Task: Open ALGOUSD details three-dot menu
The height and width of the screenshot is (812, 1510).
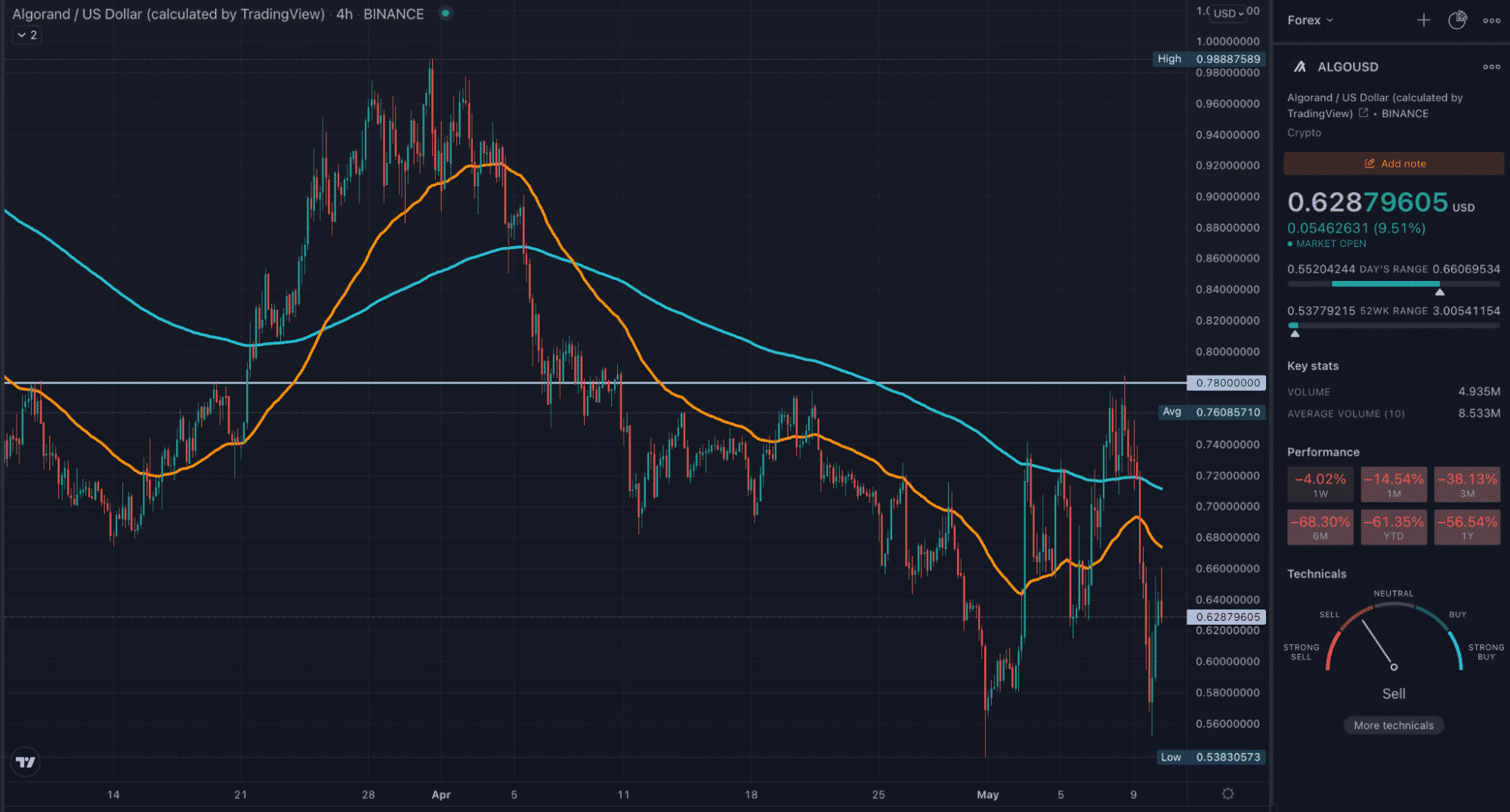Action: coord(1491,66)
